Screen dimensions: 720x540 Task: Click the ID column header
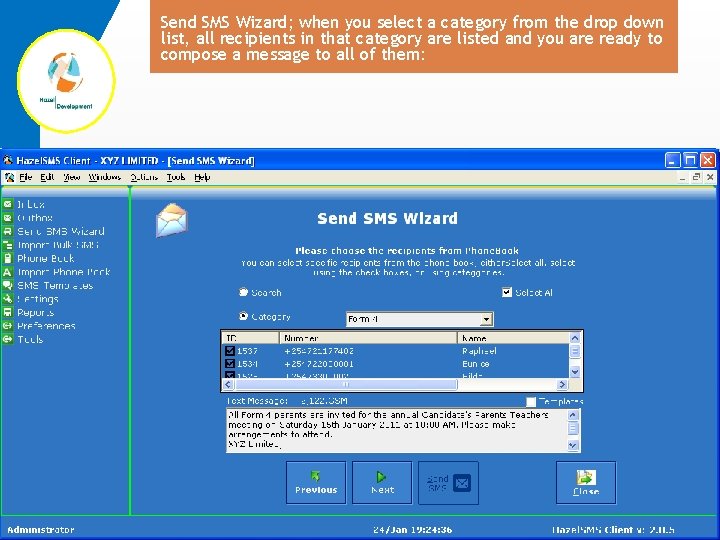(x=251, y=338)
